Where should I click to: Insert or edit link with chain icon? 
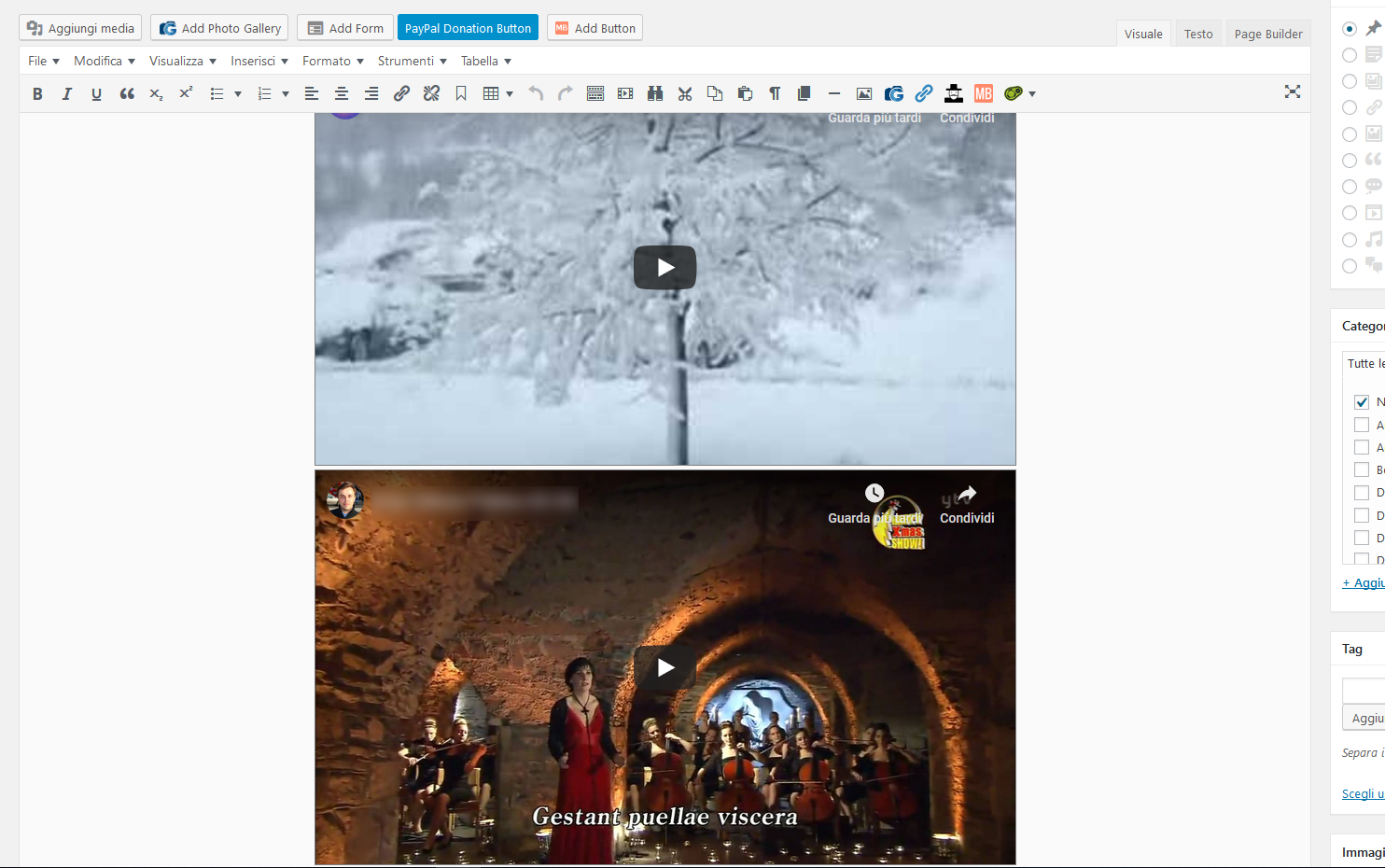[x=401, y=93]
